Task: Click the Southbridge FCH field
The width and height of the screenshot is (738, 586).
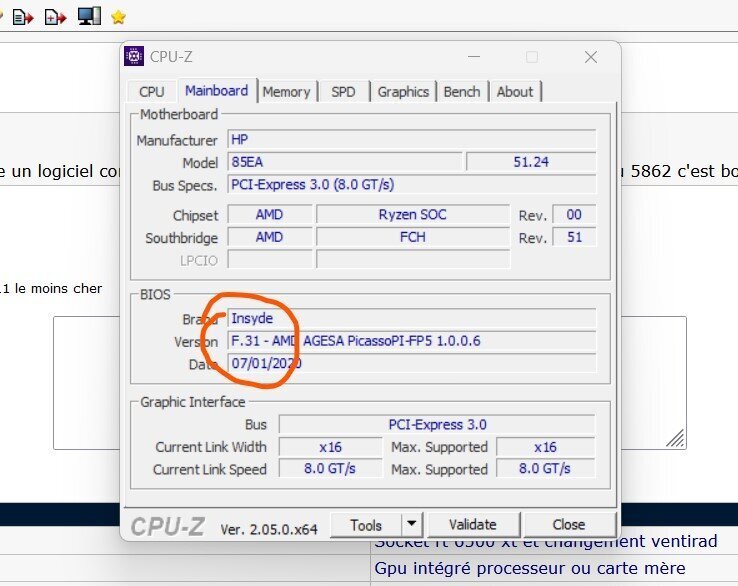Action: (413, 237)
